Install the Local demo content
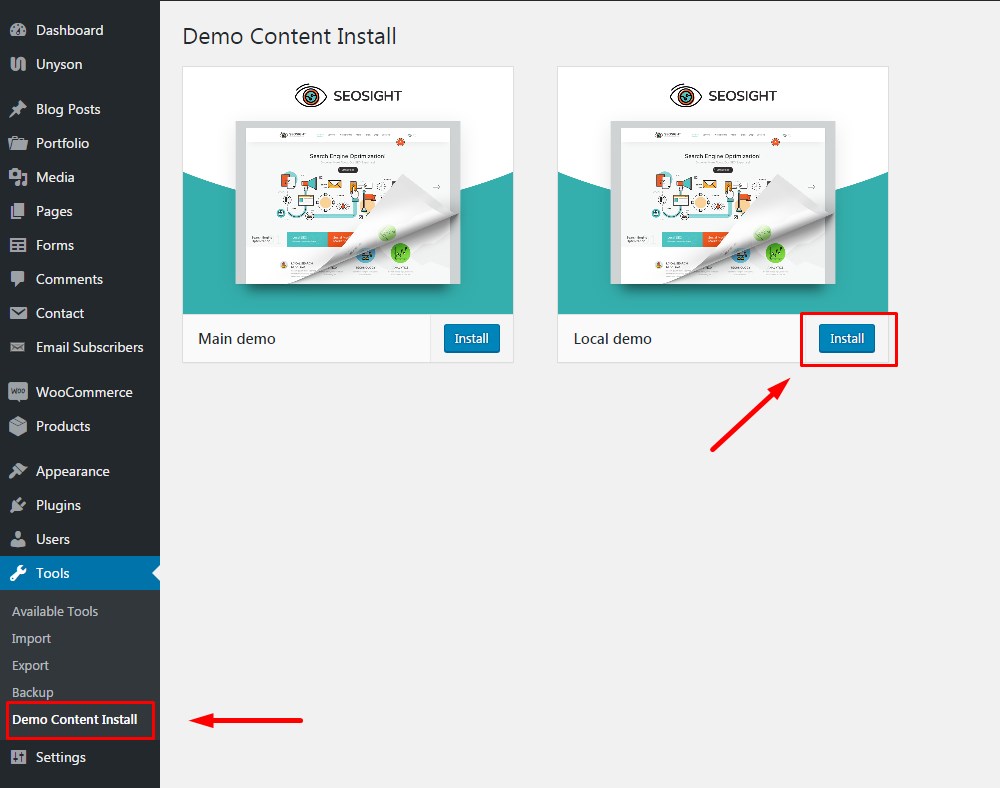The width and height of the screenshot is (1000, 788). pyautogui.click(x=846, y=339)
